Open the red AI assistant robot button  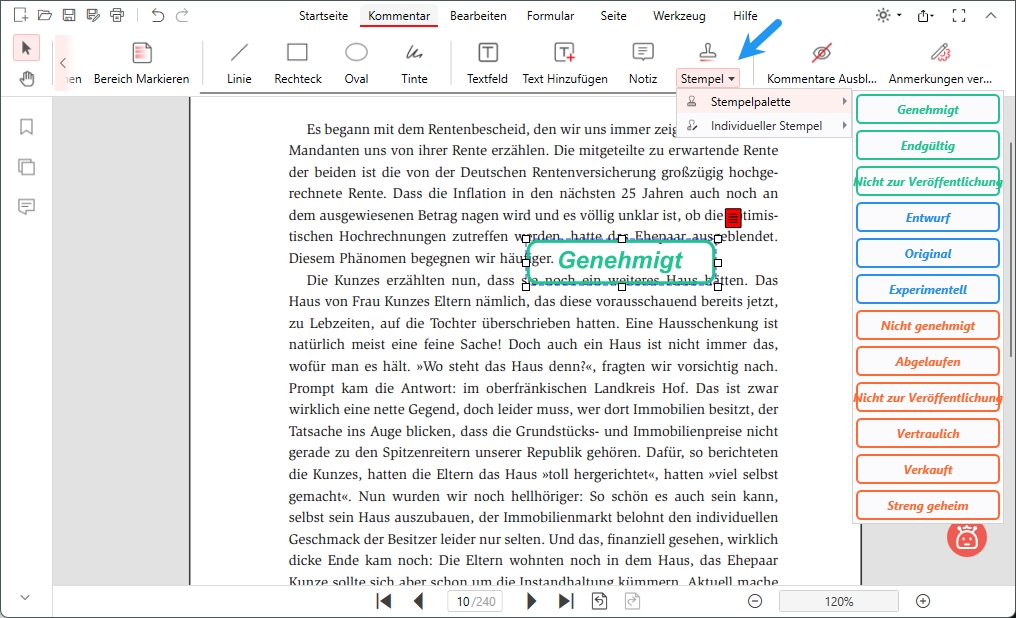[967, 538]
